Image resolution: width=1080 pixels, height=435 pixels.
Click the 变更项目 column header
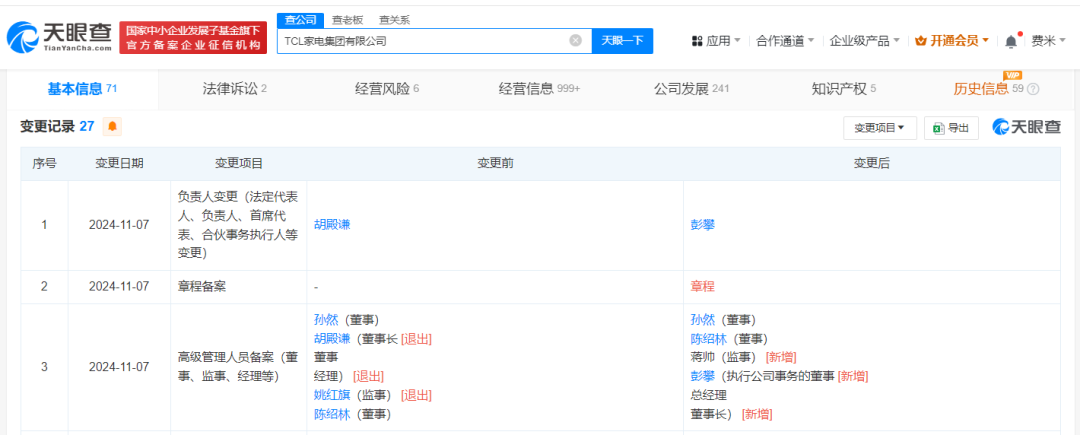coord(239,163)
